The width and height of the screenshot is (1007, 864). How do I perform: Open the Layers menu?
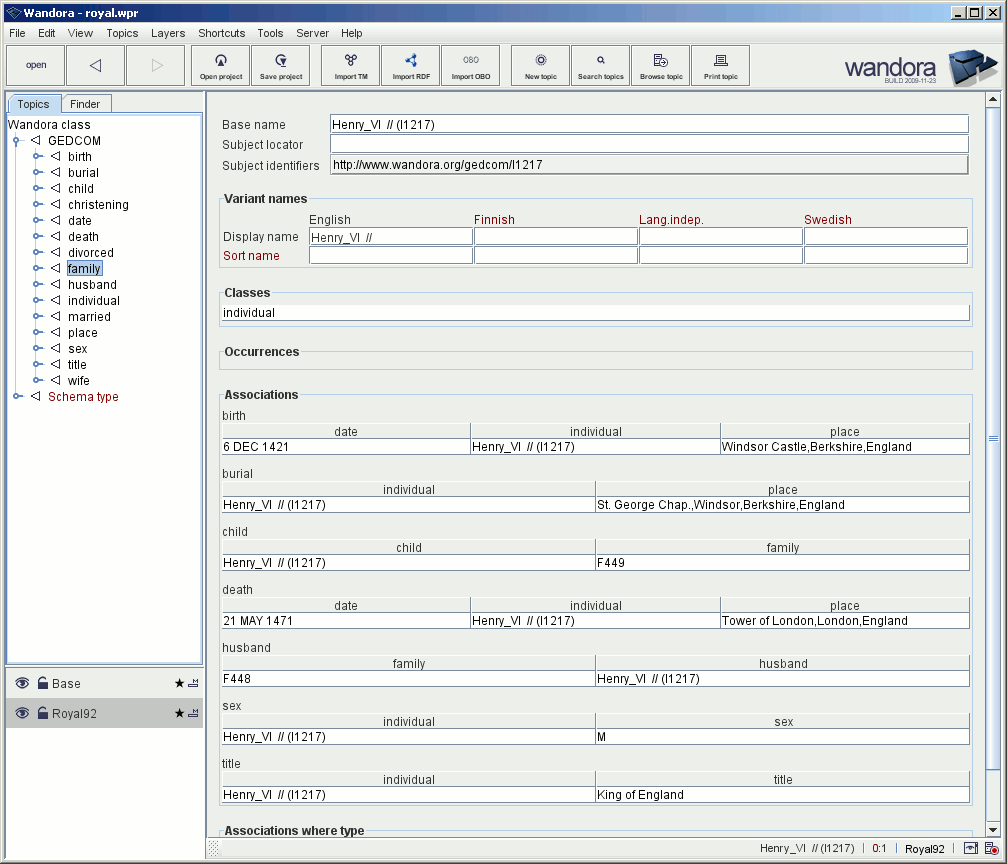click(x=168, y=33)
